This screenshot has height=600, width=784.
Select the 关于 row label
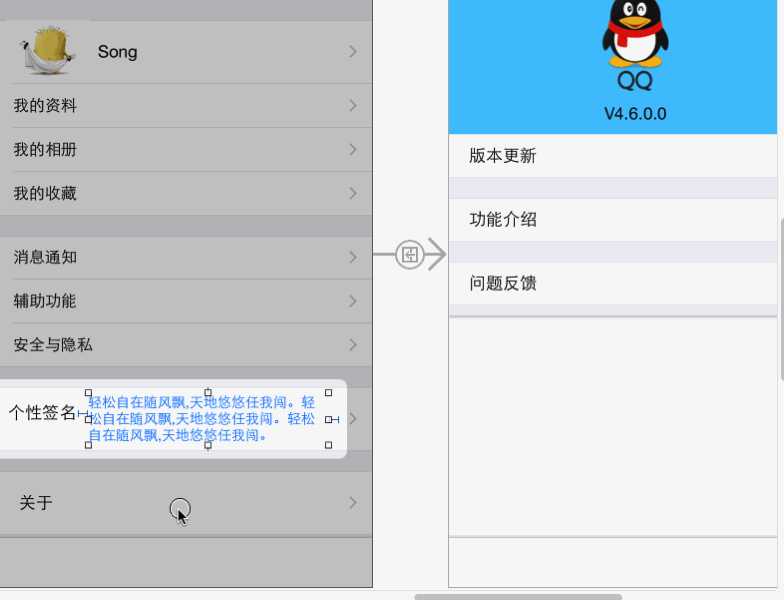click(x=36, y=502)
